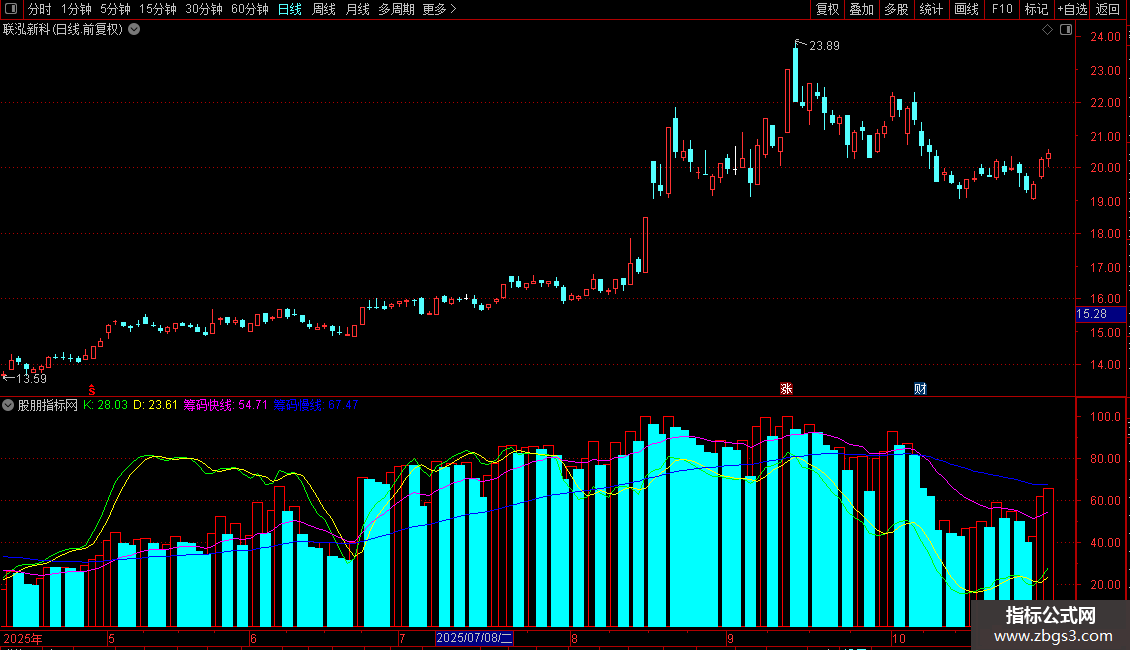Click the 24.00 price axis label
The height and width of the screenshot is (650, 1130).
pyautogui.click(x=1105, y=37)
